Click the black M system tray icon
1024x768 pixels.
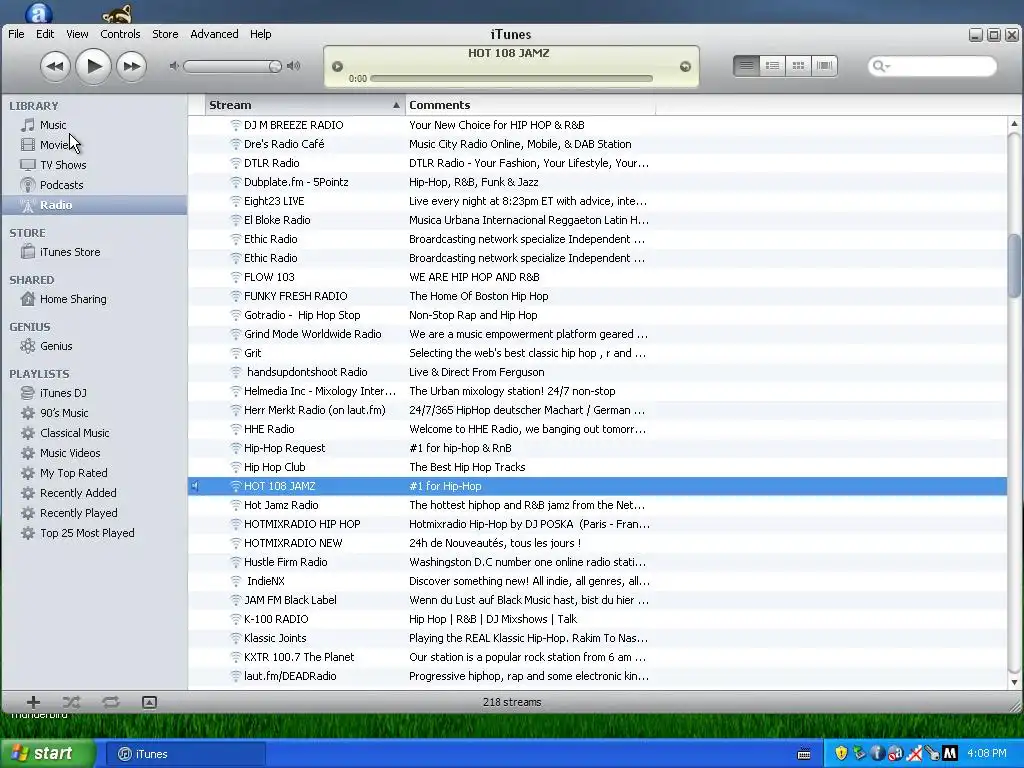coord(950,753)
